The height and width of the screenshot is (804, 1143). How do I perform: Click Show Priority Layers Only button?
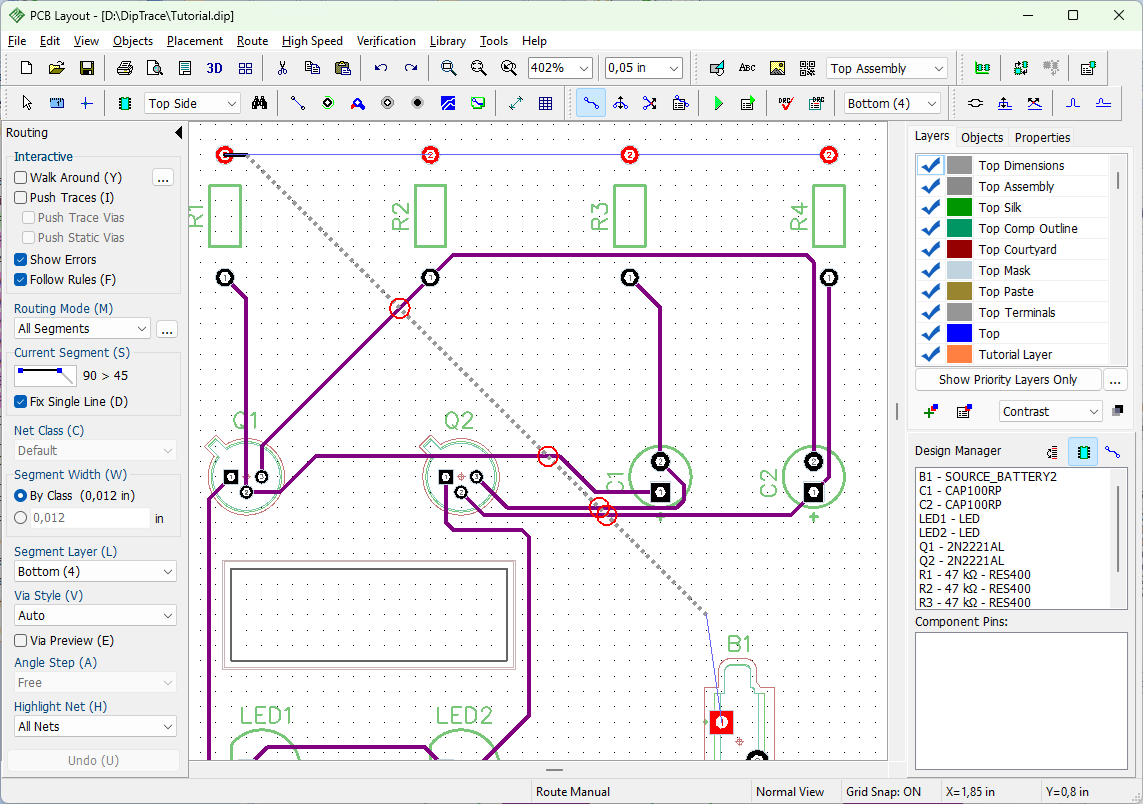pyautogui.click(x=1007, y=380)
